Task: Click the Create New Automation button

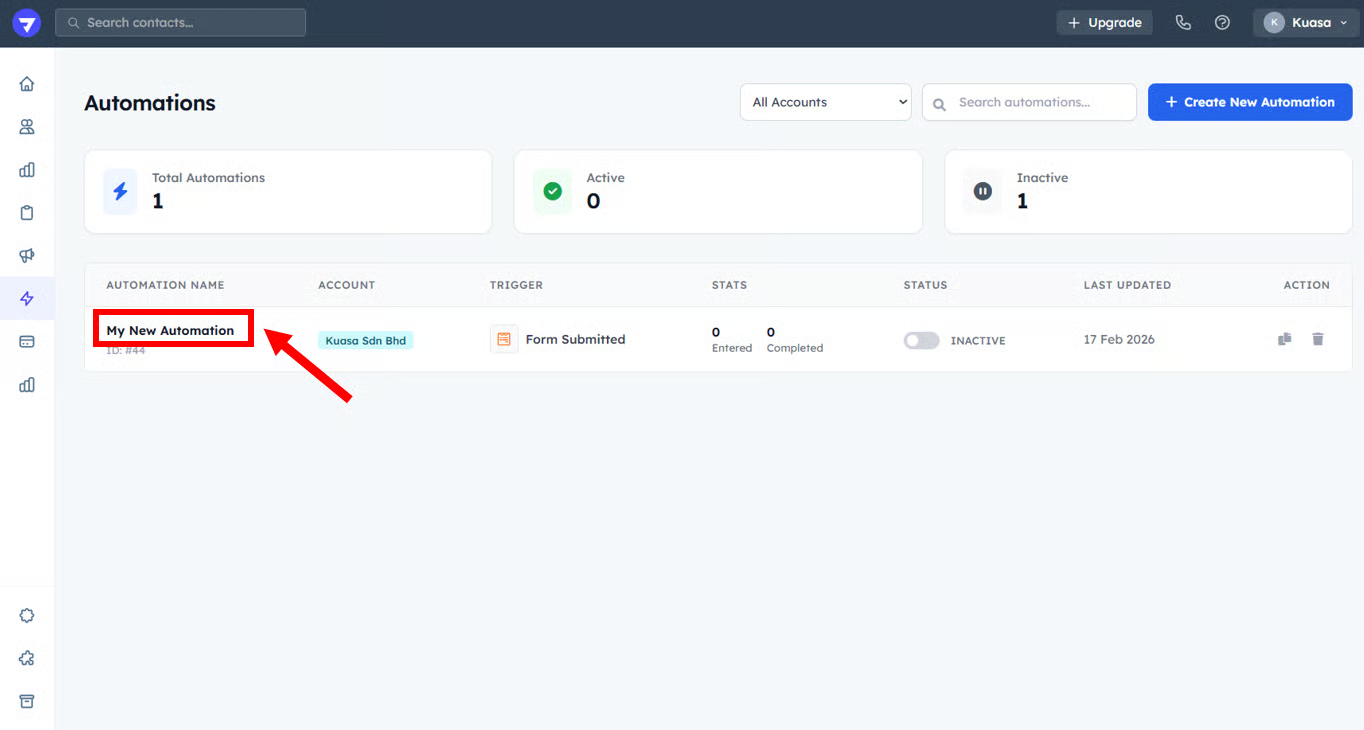Action: 1249,102
